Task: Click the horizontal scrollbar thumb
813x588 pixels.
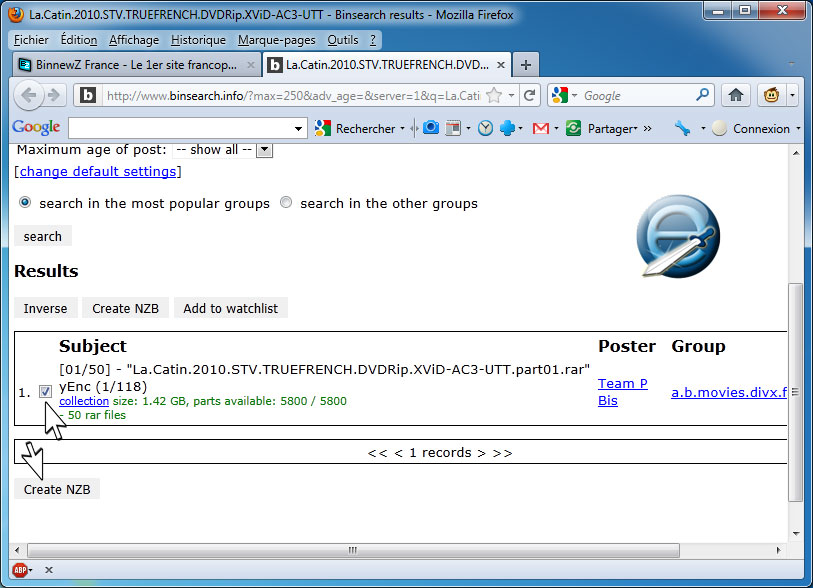Action: coord(353,550)
